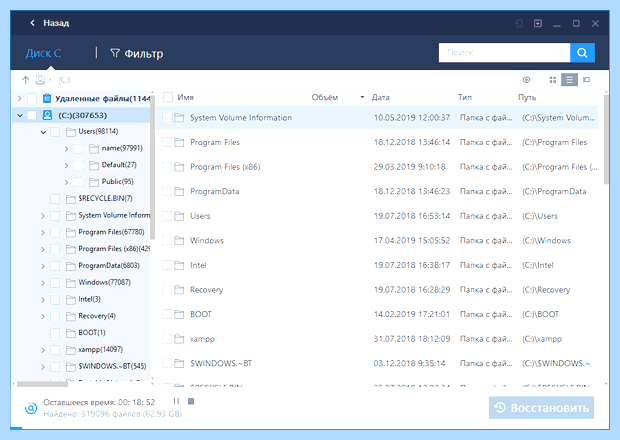The height and width of the screenshot is (440, 620).
Task: Expand the xampp(14097) folder
Action: pyautogui.click(x=43, y=350)
